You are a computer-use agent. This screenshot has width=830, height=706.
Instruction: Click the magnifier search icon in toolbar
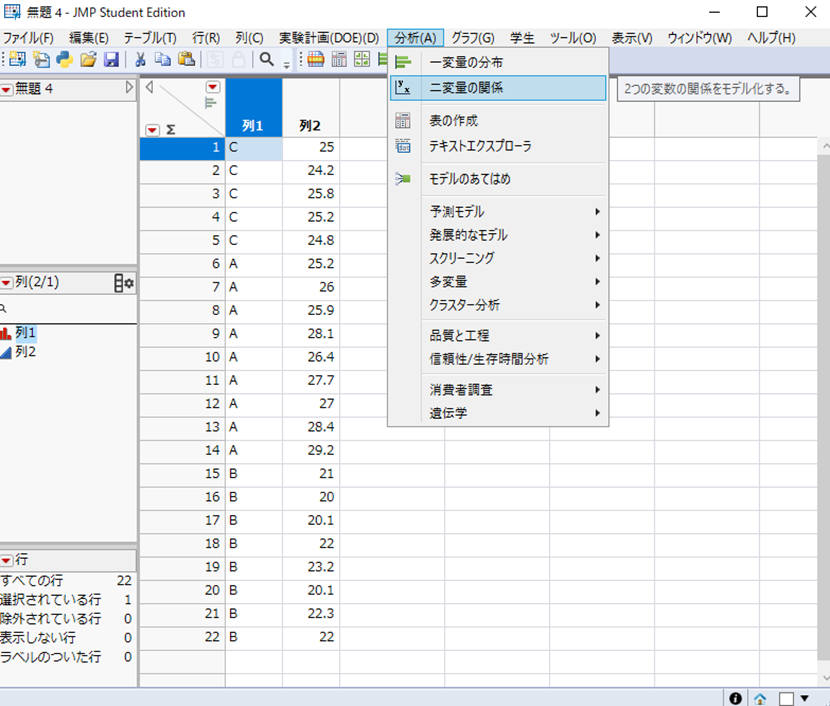267,60
